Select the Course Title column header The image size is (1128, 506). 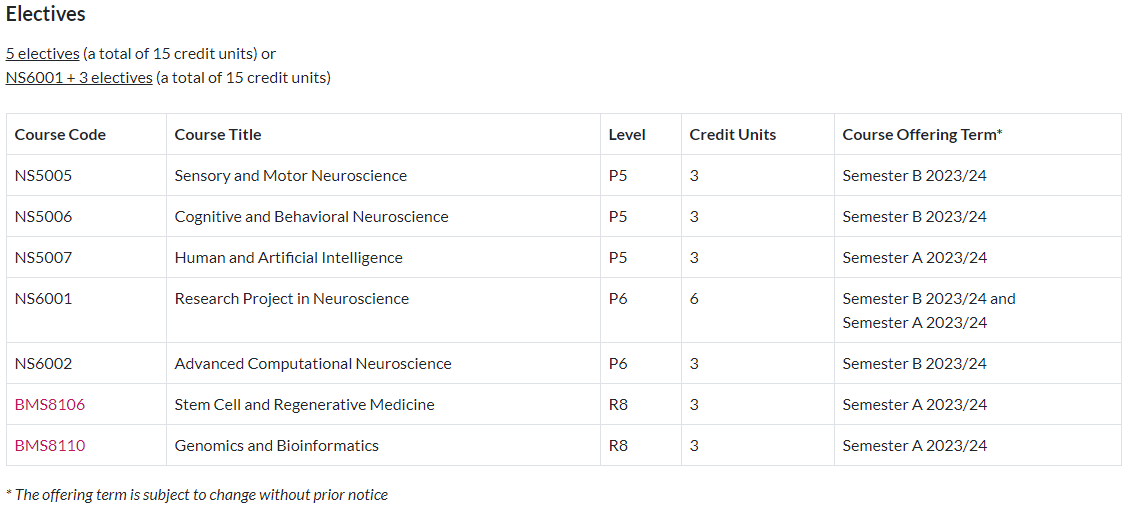(x=218, y=135)
